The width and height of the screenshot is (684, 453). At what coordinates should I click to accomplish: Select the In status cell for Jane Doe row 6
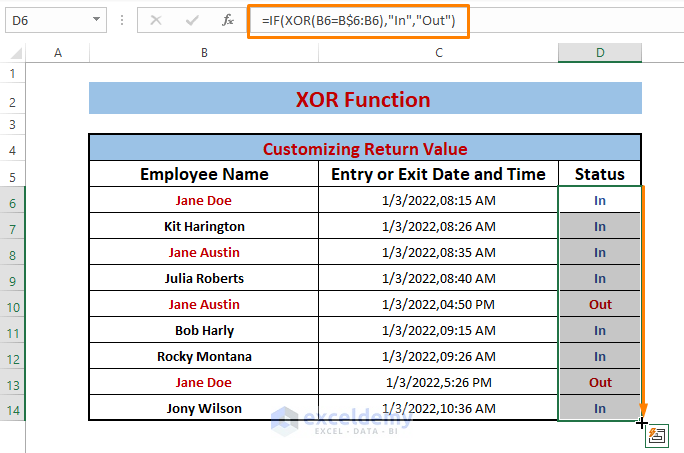coord(600,200)
